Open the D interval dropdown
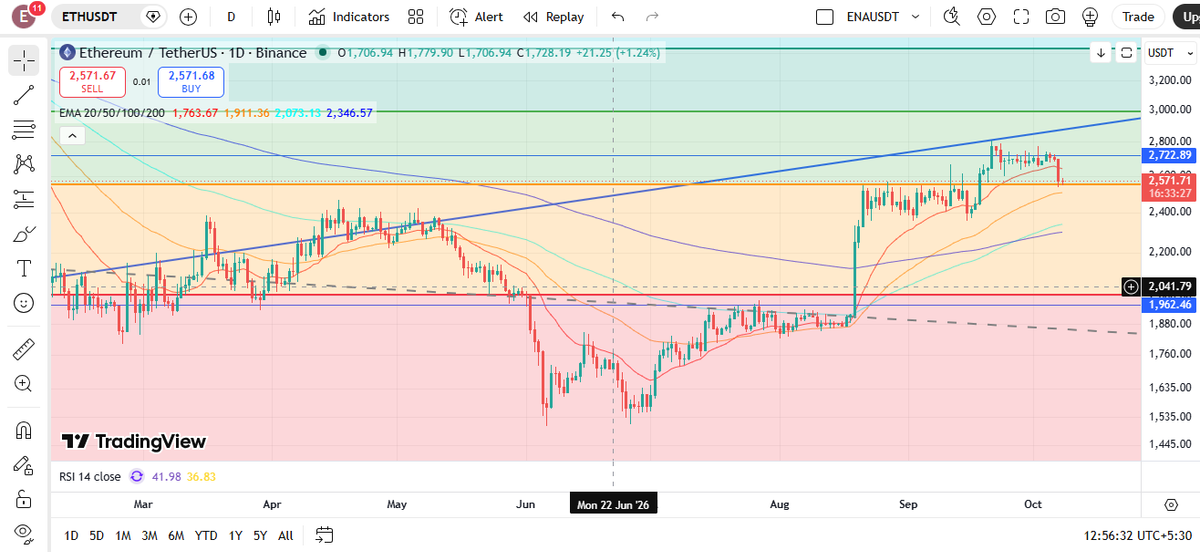Viewport: 1200px width, 552px height. click(231, 17)
